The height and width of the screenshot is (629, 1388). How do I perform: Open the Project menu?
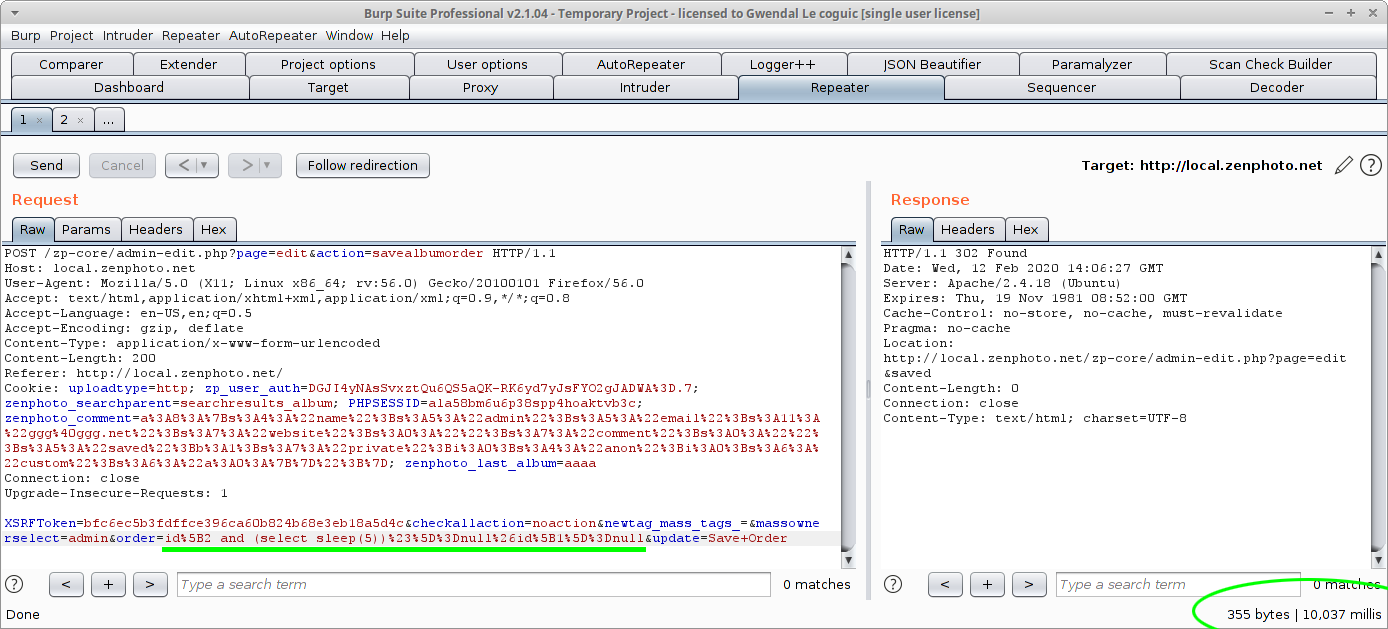(72, 35)
